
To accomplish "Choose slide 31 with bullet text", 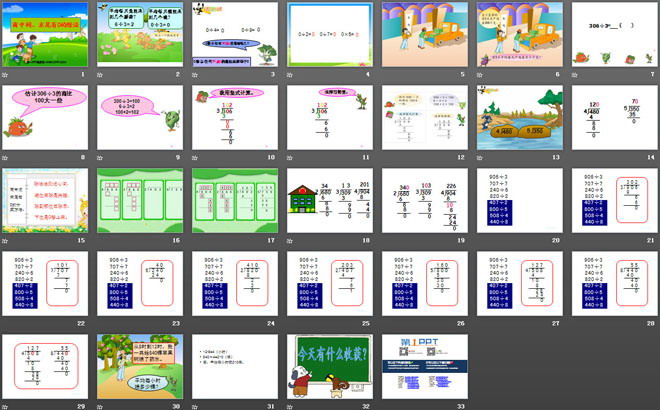I will click(x=231, y=365).
